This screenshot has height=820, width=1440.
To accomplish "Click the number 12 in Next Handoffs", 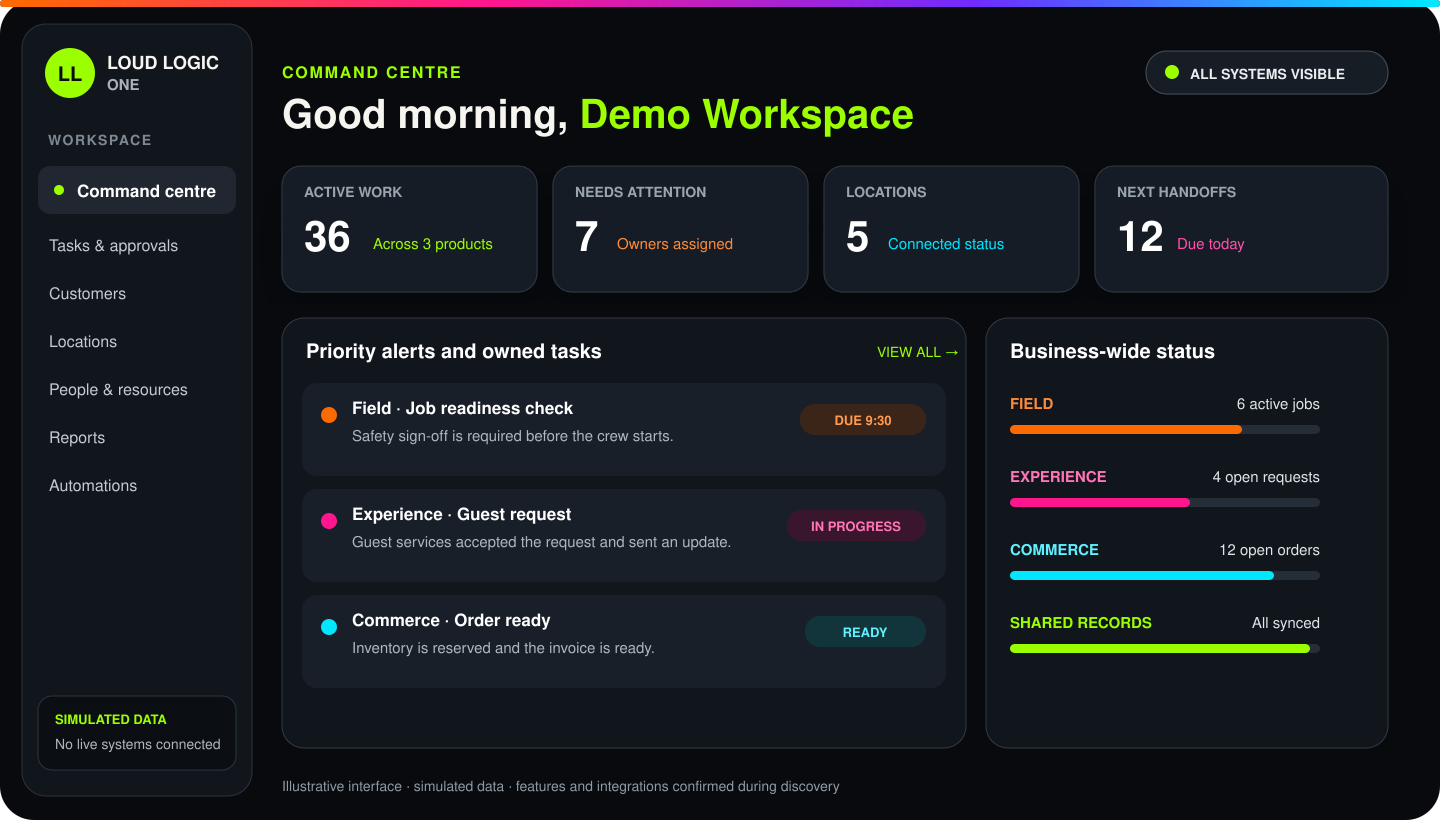I will (x=1140, y=237).
